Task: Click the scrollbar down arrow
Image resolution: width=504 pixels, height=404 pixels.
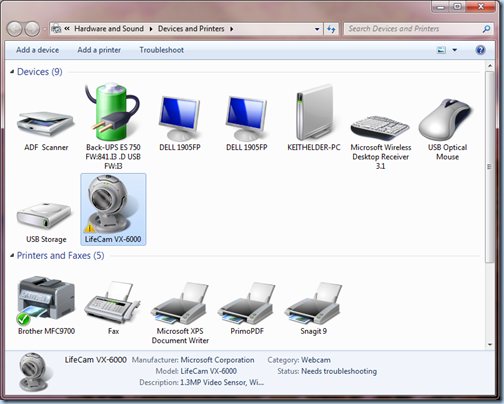Action: [490, 344]
